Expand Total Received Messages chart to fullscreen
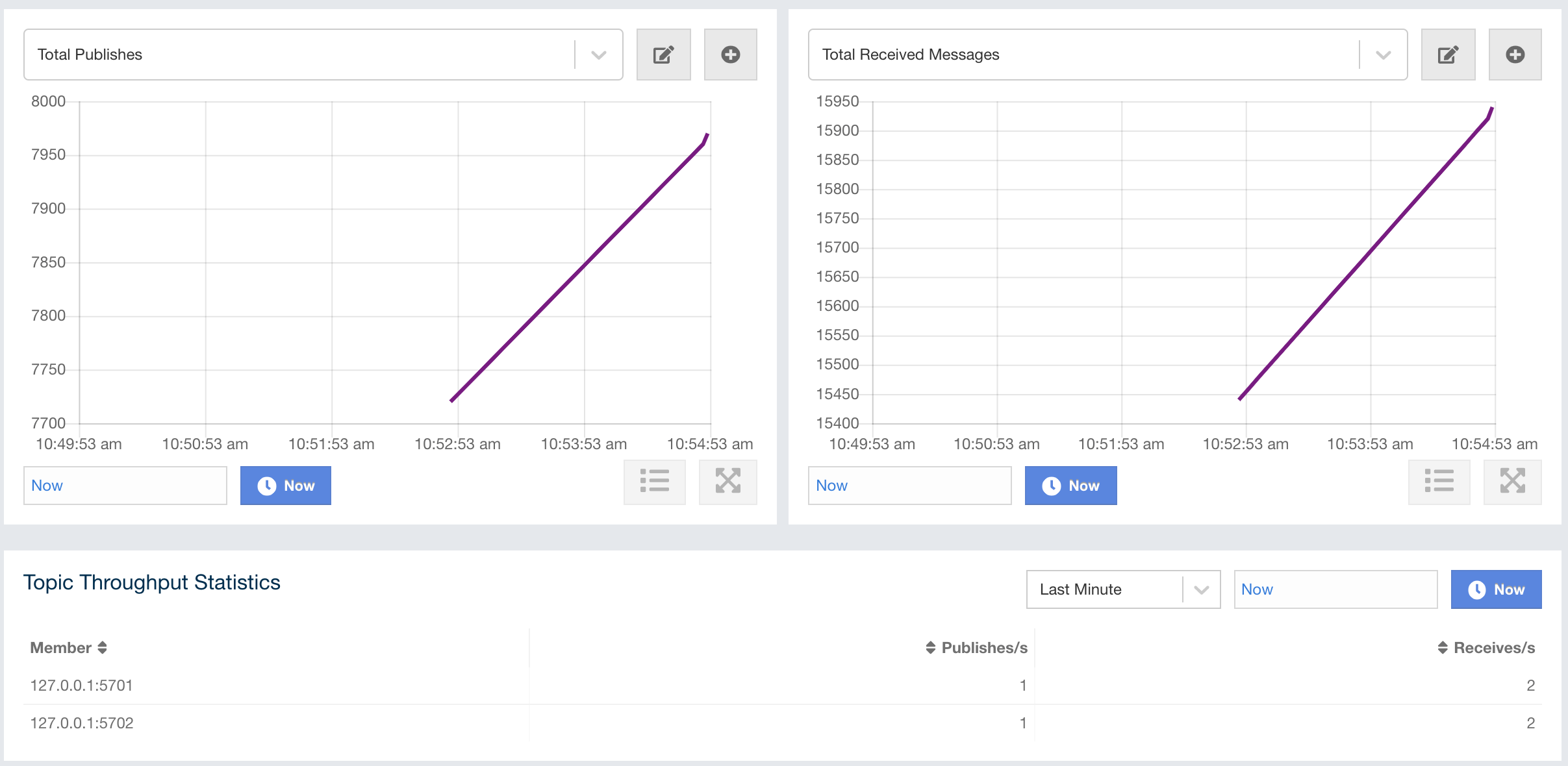1568x766 pixels. [1512, 482]
